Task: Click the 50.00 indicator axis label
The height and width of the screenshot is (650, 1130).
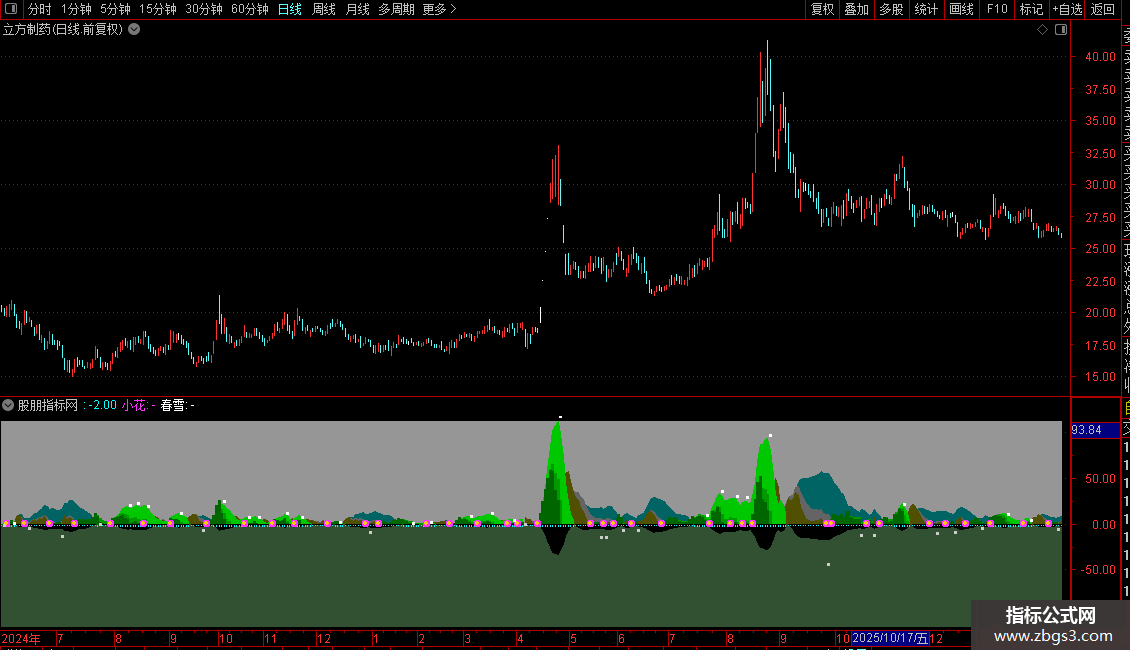Action: (1100, 478)
